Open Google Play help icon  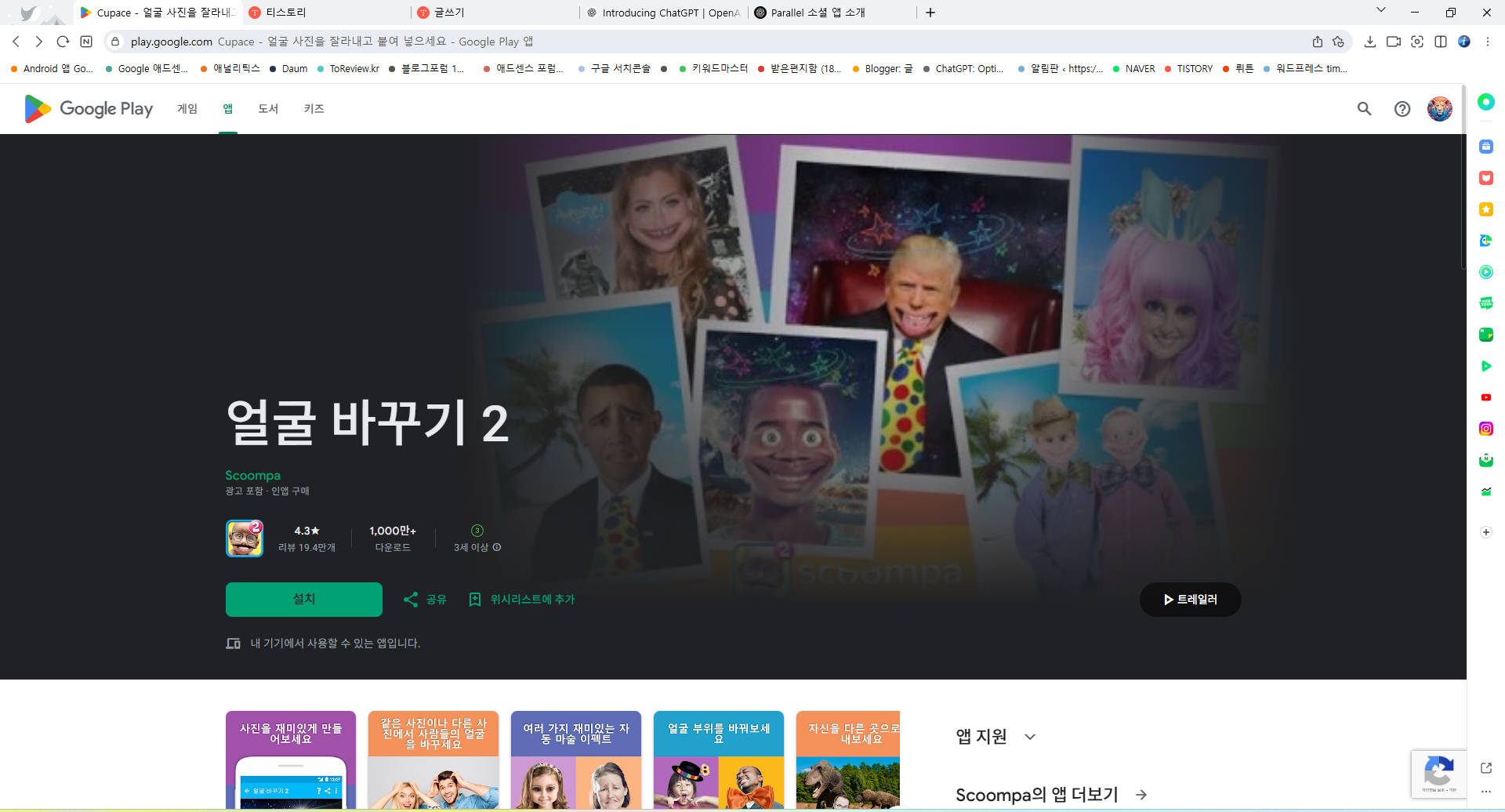[1402, 109]
